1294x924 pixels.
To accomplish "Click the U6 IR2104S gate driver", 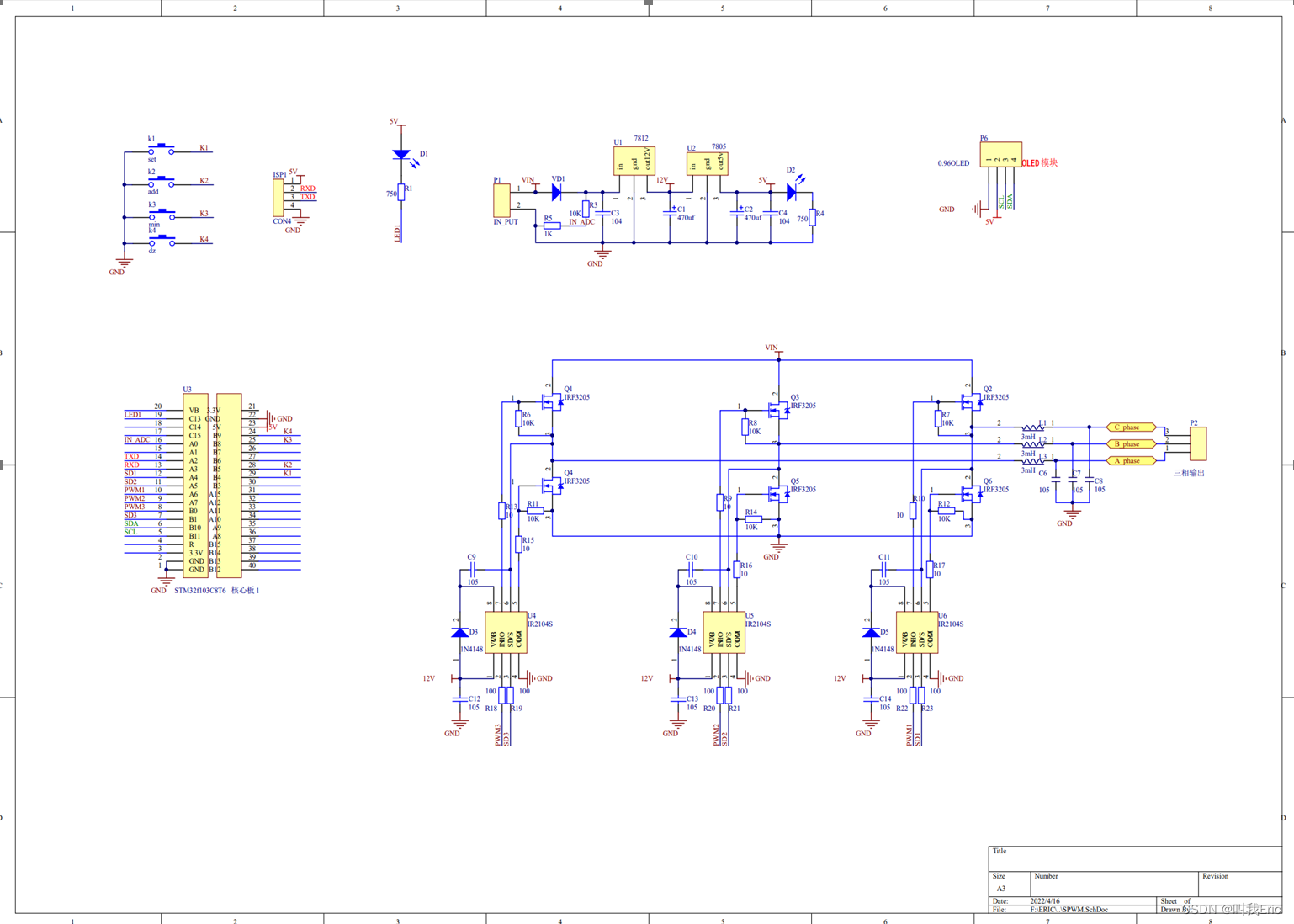I will [917, 633].
